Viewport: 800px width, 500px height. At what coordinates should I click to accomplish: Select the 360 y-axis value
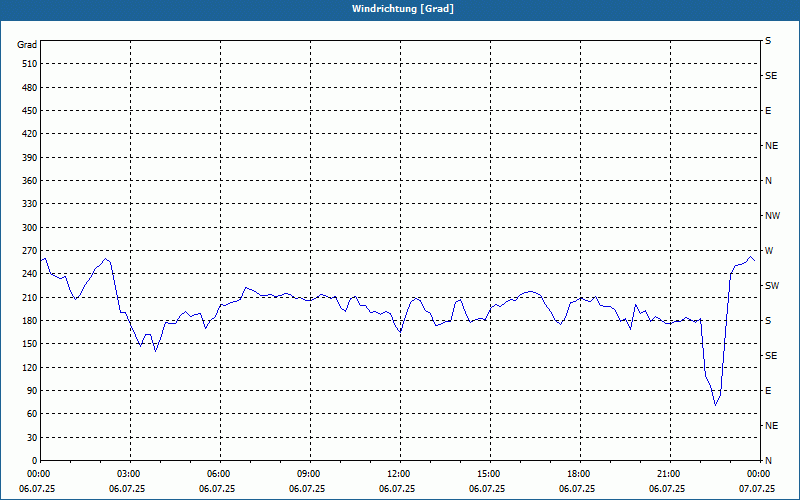(x=30, y=181)
